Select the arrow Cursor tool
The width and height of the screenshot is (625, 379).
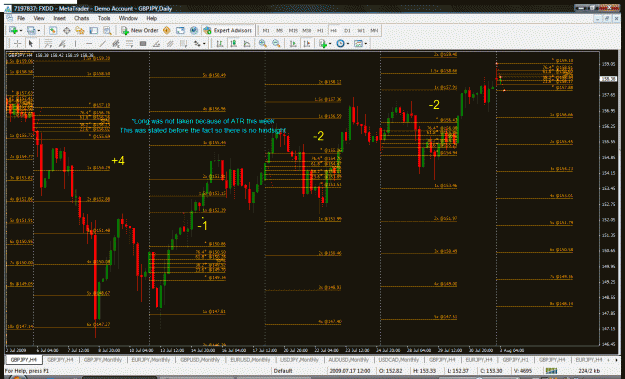point(31,44)
